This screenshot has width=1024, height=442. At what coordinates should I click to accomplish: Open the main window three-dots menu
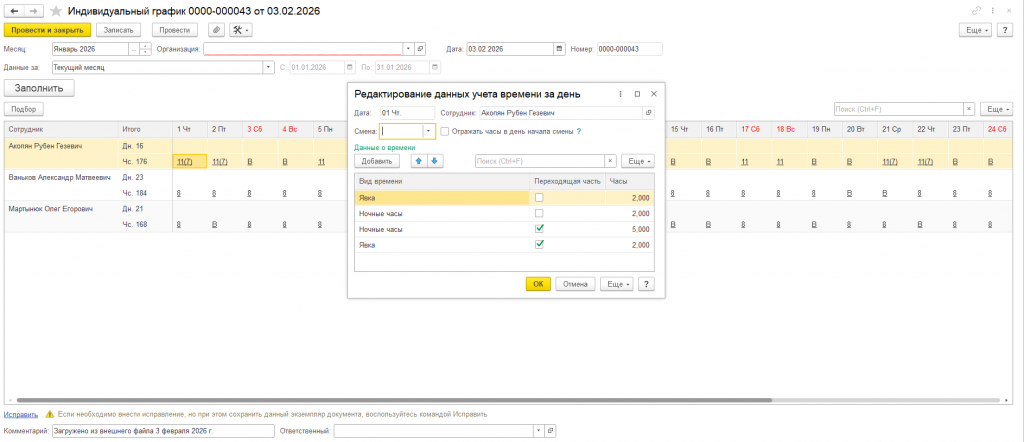[x=993, y=10]
